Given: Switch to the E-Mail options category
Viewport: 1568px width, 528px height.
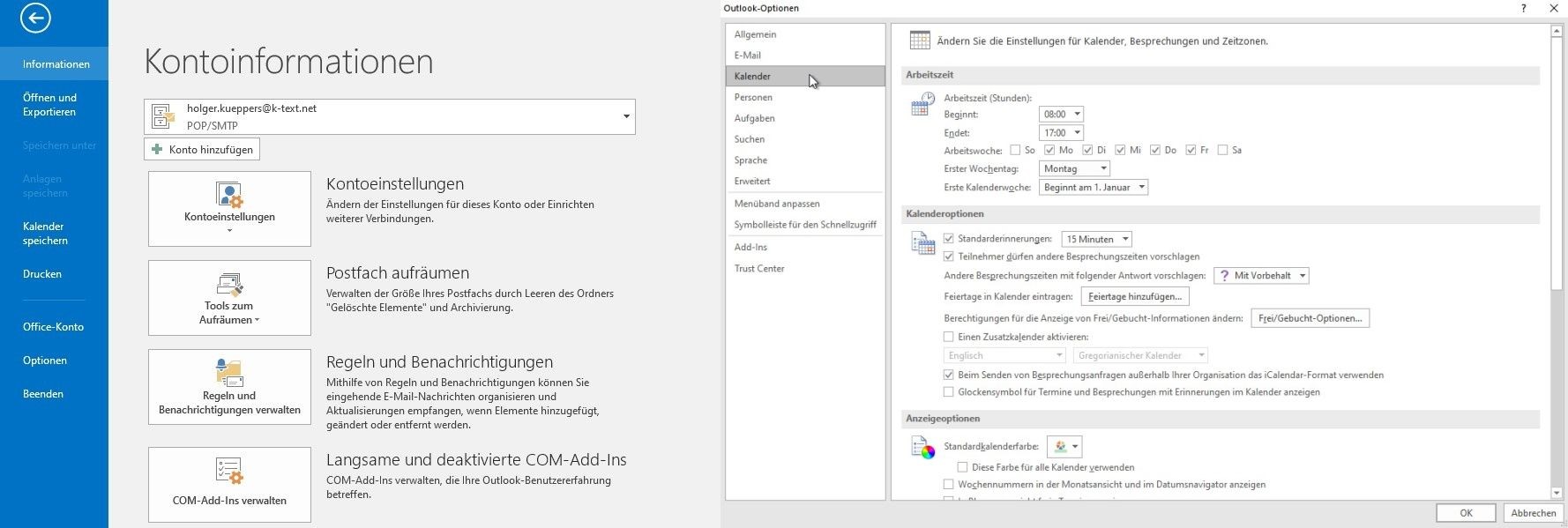Looking at the screenshot, I should coord(805,55).
